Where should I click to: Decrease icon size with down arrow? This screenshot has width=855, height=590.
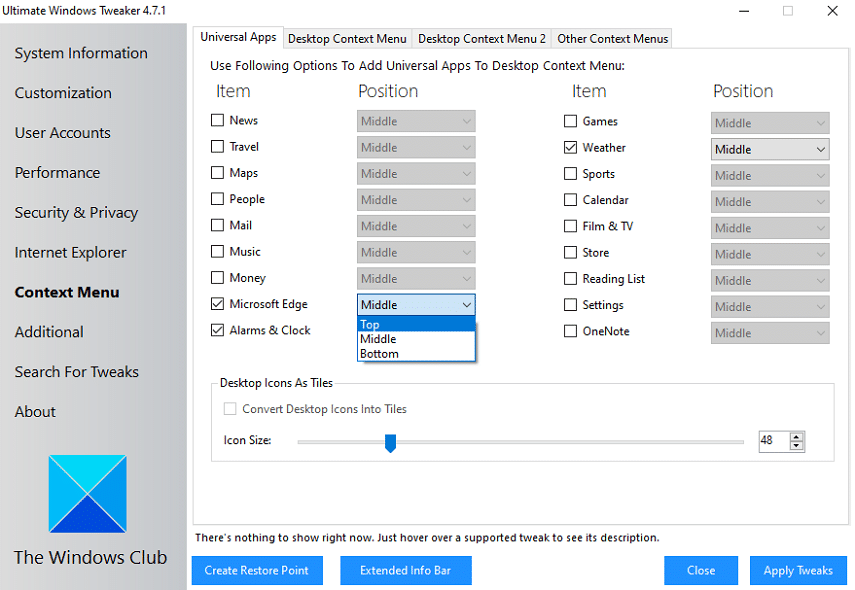(x=797, y=445)
